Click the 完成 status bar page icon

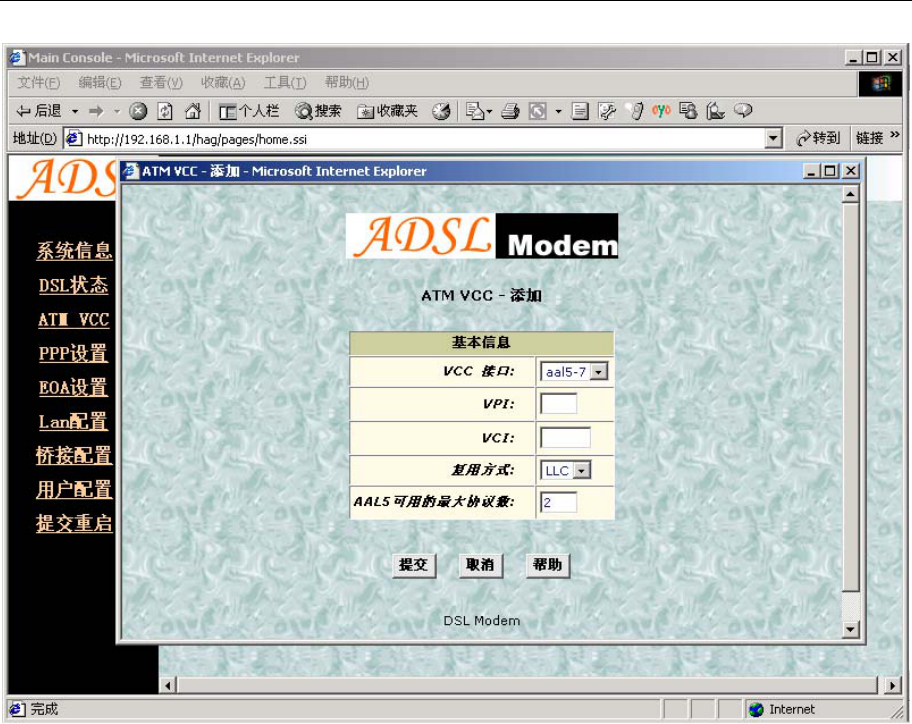click(17, 709)
